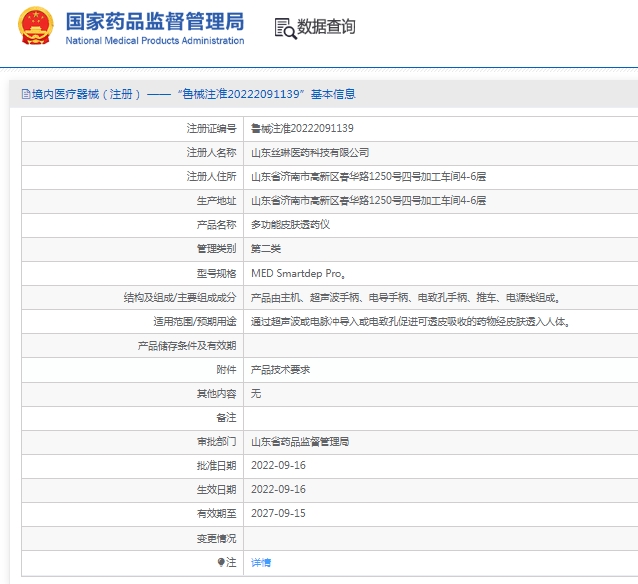Open the 详情 link
Viewport: 638px width, 584px height.
[x=261, y=562]
